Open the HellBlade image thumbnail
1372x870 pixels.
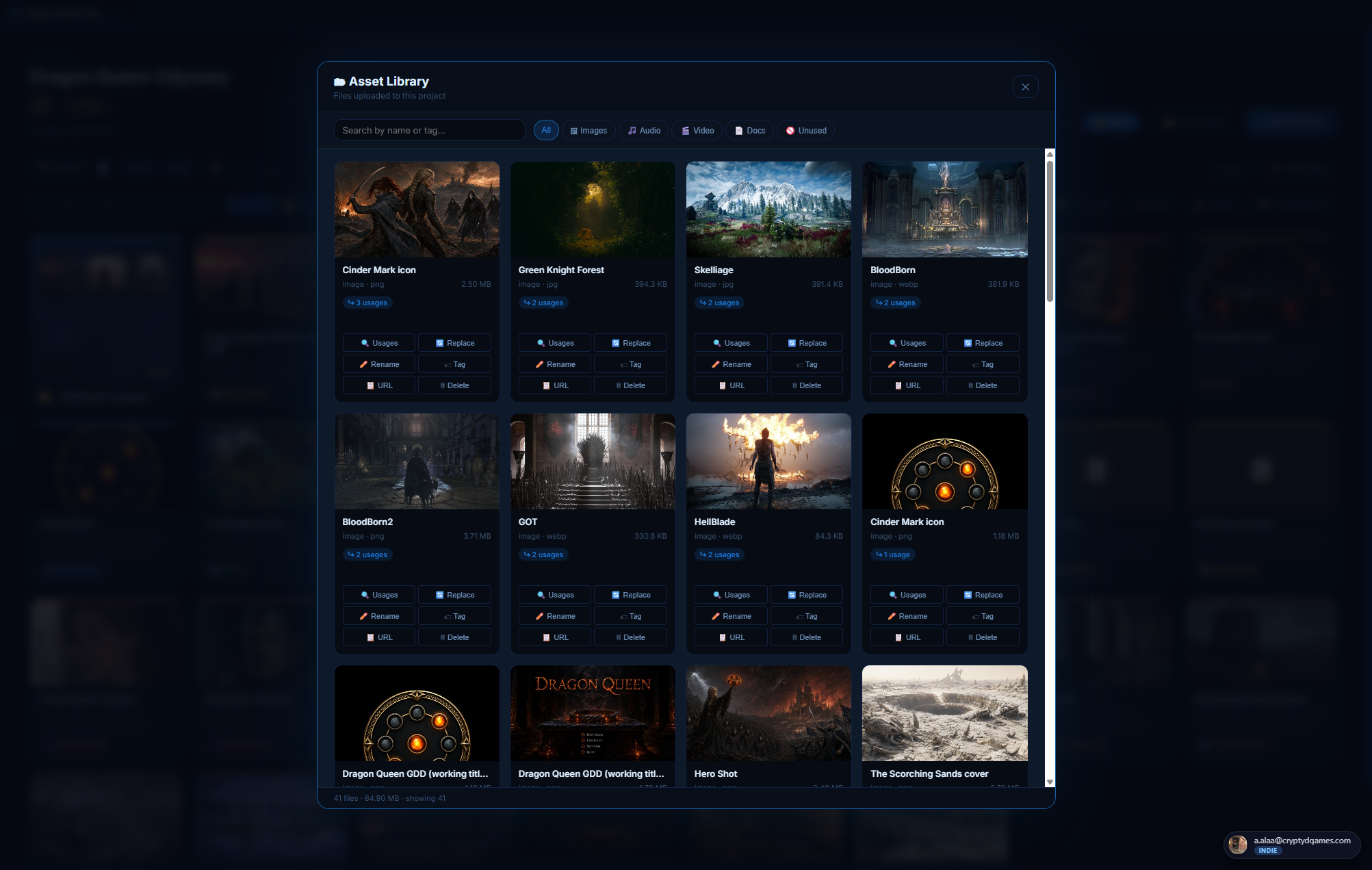tap(768, 461)
